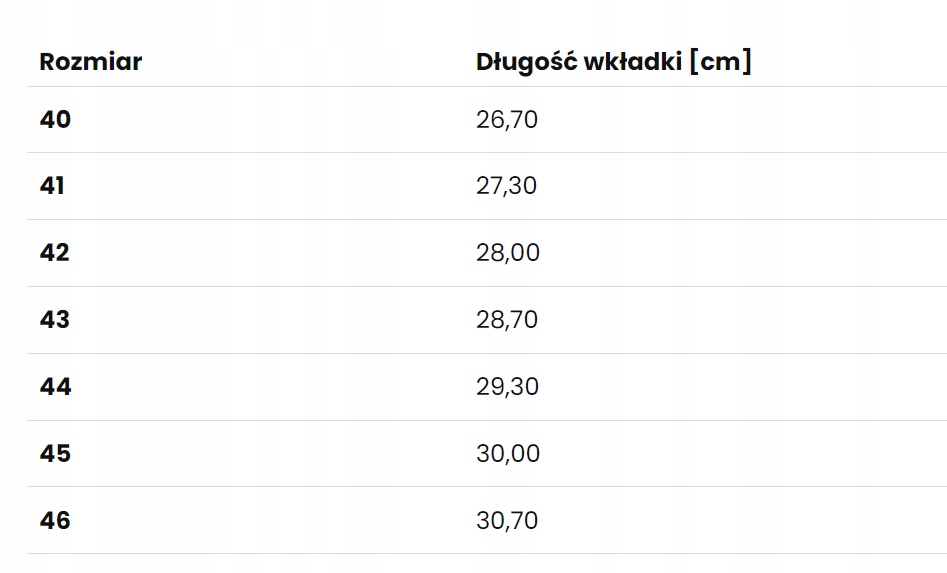Click the insole length value 30,00
This screenshot has width=947, height=573.
click(x=508, y=454)
